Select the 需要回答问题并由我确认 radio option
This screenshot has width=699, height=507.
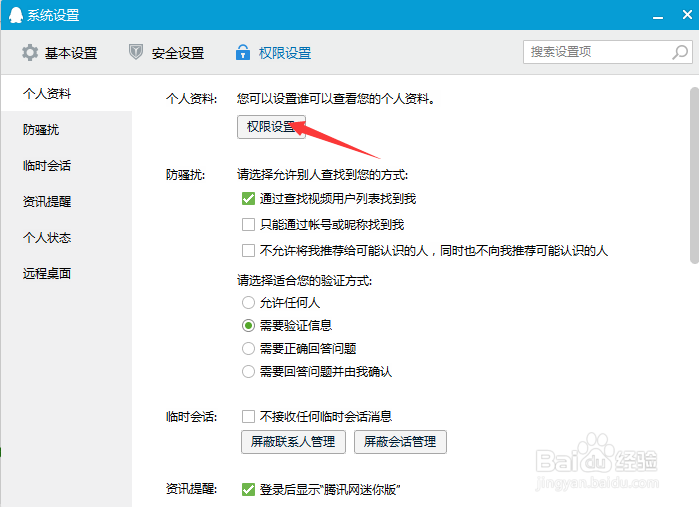click(x=248, y=371)
